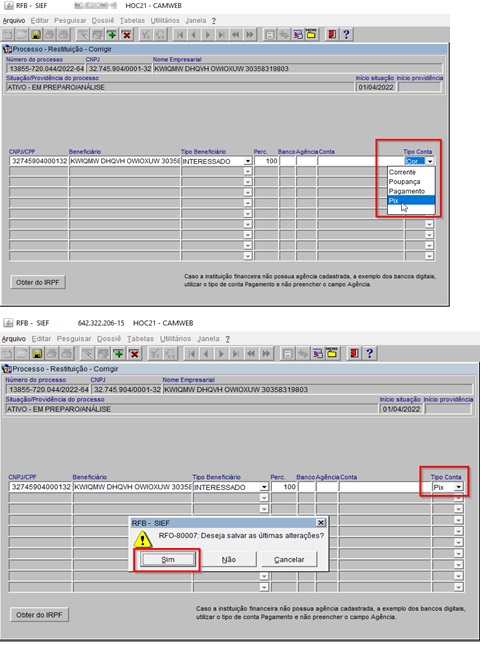Screen dimensions: 488x645
Task: Click Banco field in window with open Tipo Conta list
Action: [x=287, y=161]
